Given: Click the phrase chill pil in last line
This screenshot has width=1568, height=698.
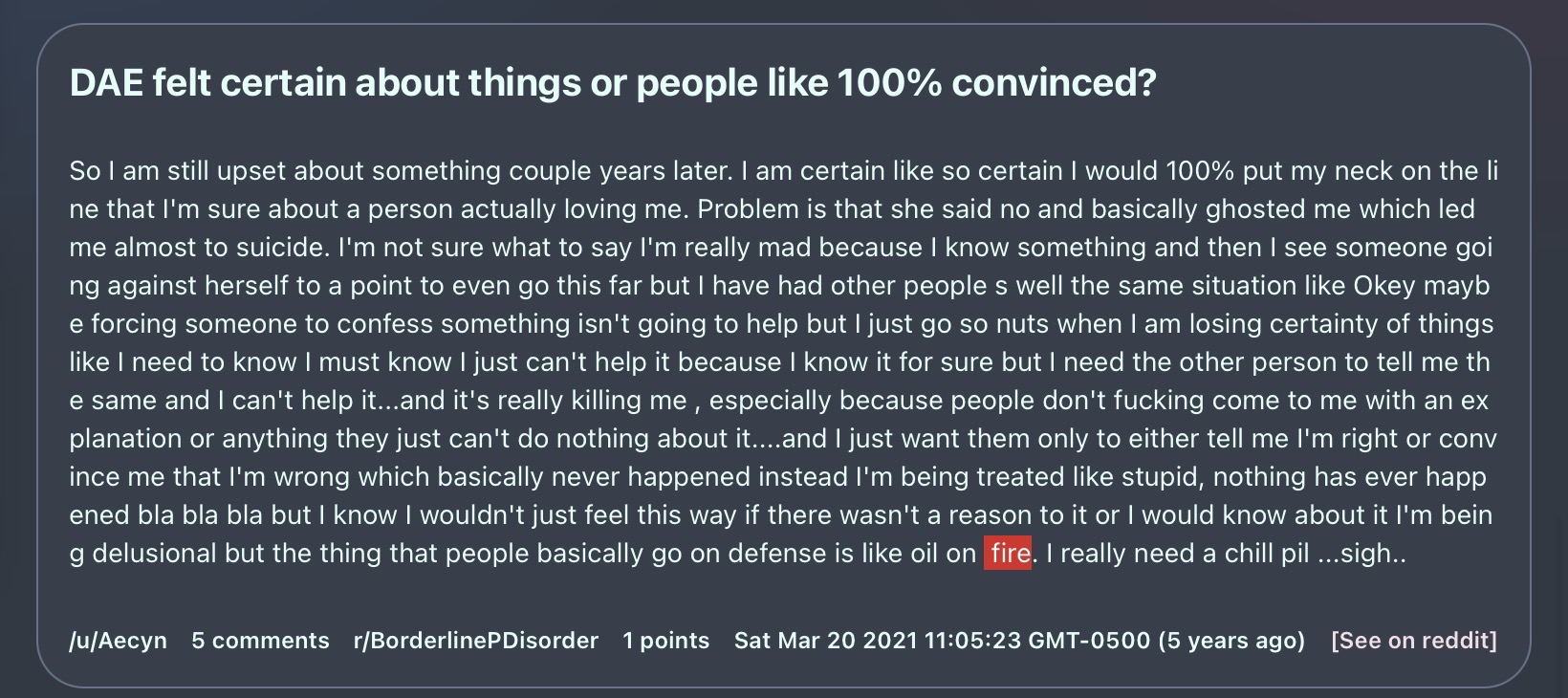Looking at the screenshot, I should (1262, 554).
